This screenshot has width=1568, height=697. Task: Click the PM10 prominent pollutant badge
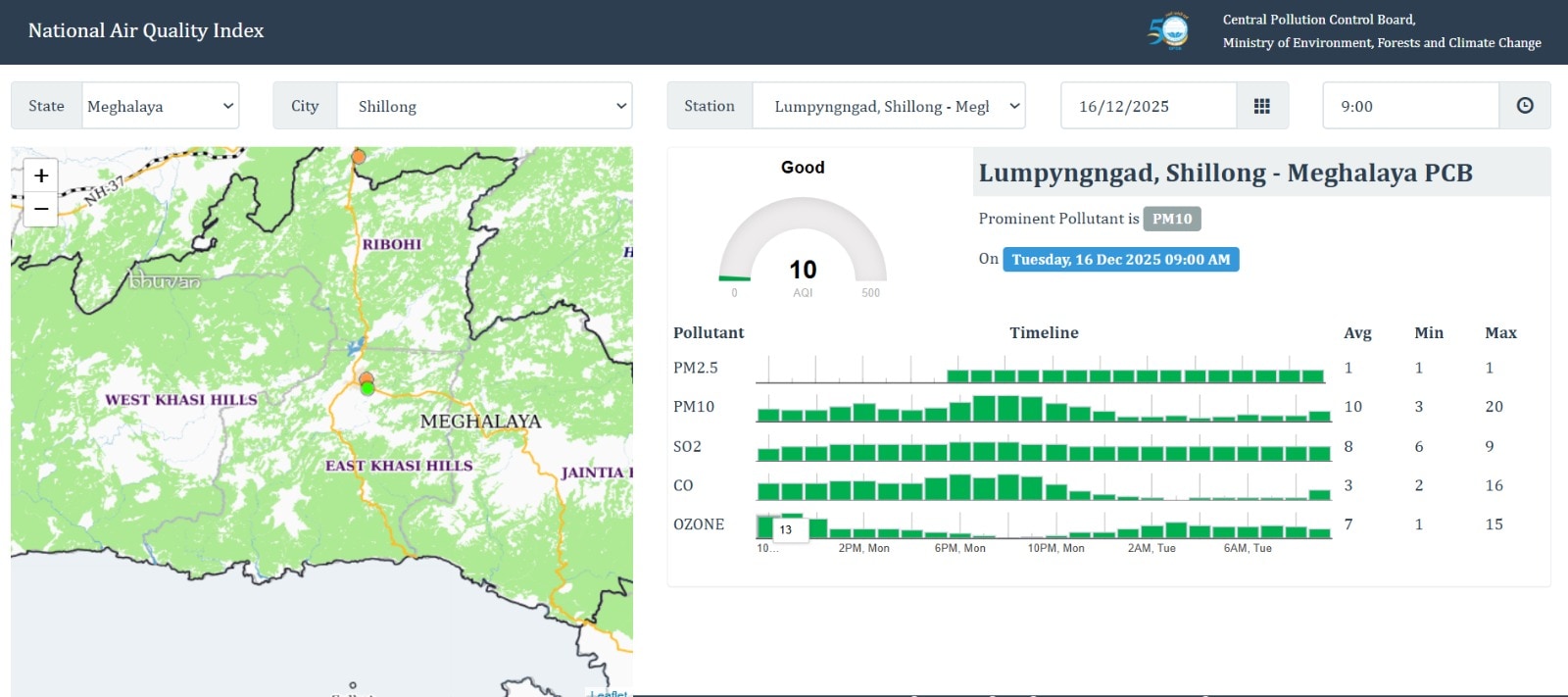click(x=1172, y=219)
